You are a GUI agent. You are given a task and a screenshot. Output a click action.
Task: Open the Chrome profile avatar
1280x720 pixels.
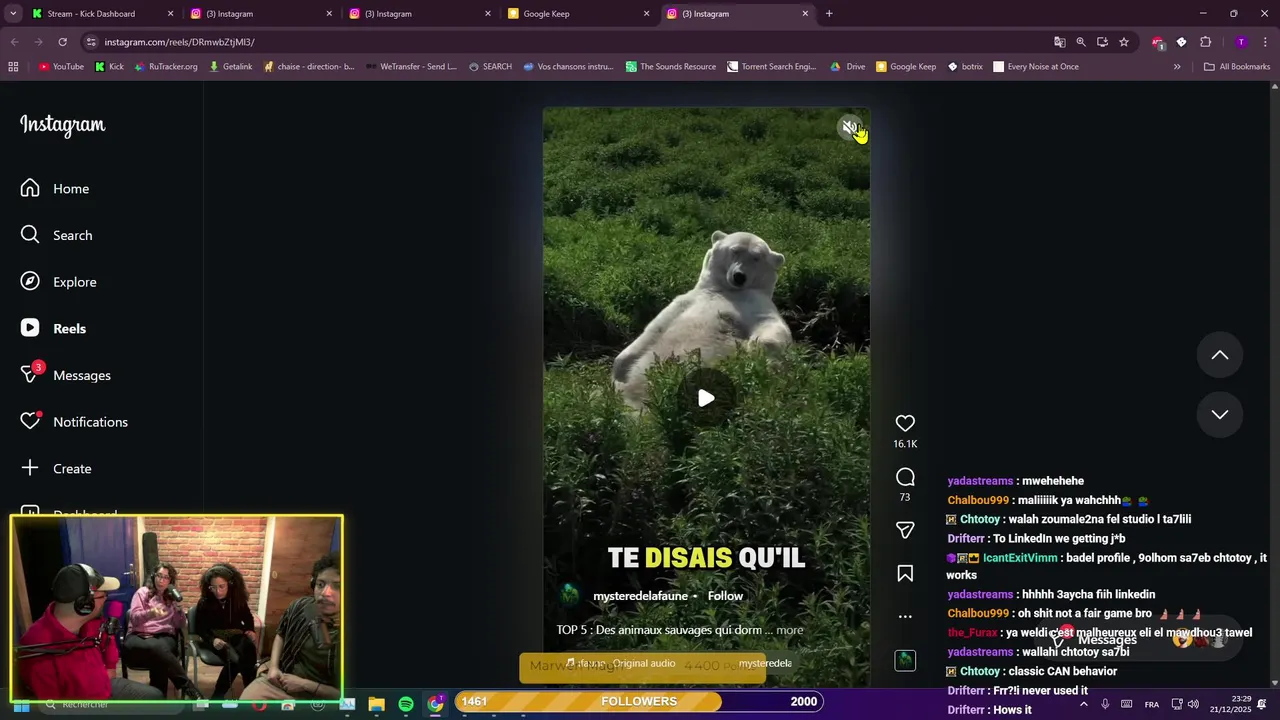pyautogui.click(x=1241, y=42)
